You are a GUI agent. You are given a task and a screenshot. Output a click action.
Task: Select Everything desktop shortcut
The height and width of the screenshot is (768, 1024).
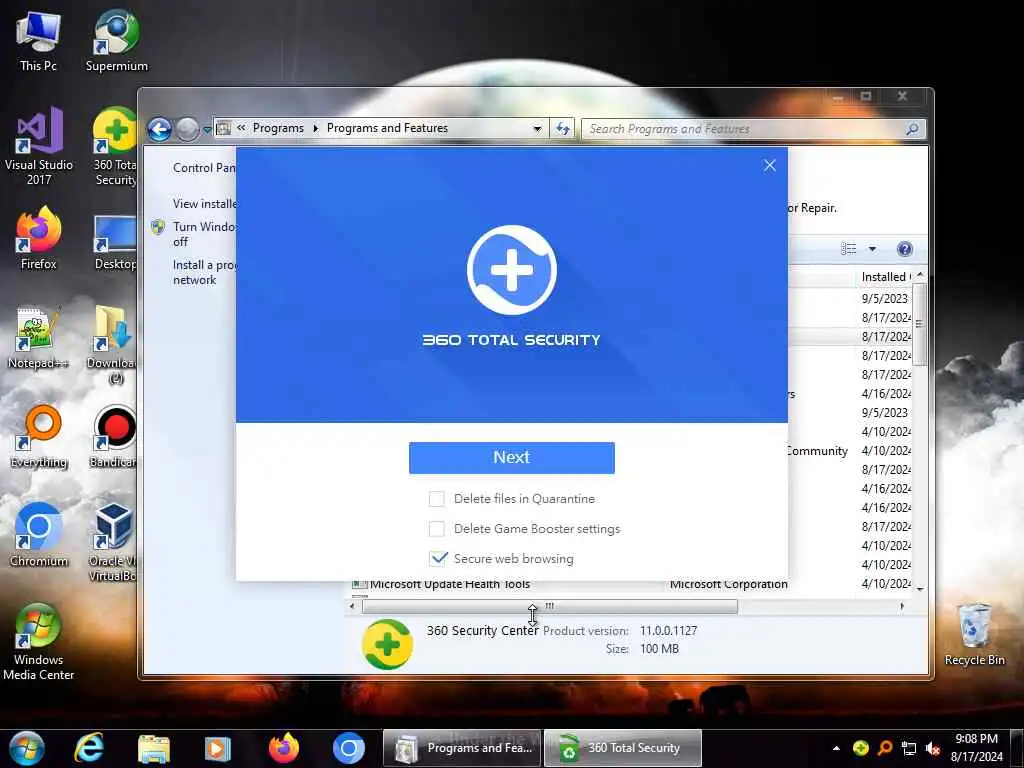pos(39,438)
